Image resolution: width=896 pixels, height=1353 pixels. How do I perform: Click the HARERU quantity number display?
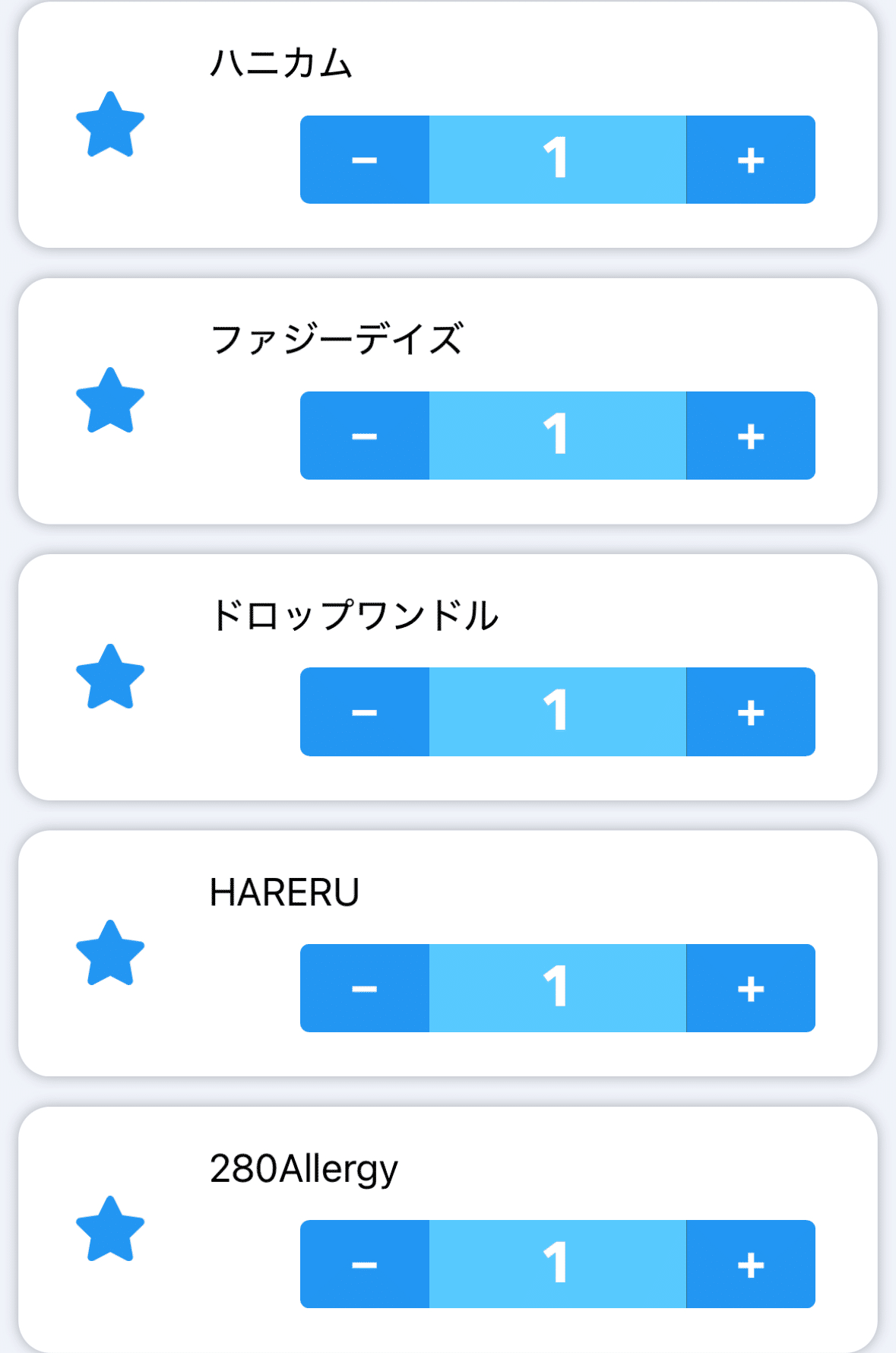pos(557,988)
